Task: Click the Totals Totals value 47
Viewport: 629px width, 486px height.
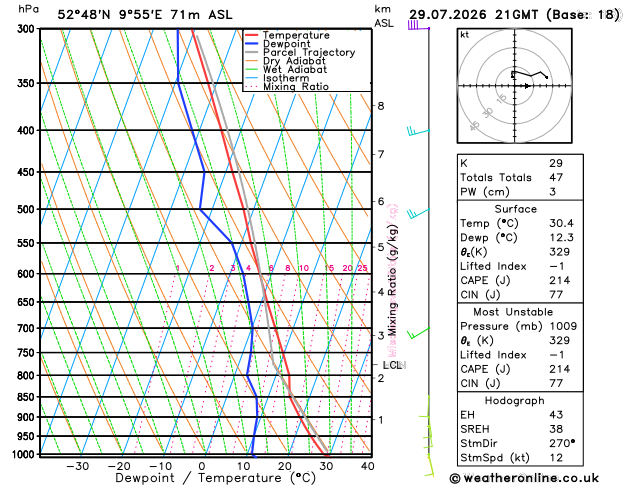Action: (x=556, y=177)
